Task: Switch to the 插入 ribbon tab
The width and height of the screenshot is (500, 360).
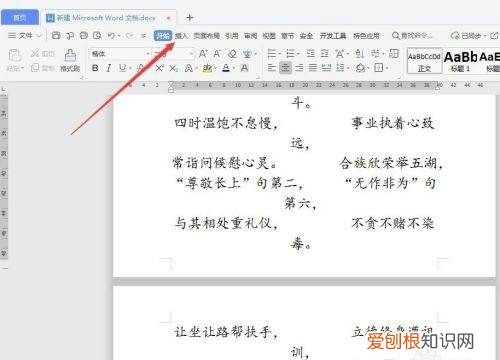Action: [x=181, y=35]
